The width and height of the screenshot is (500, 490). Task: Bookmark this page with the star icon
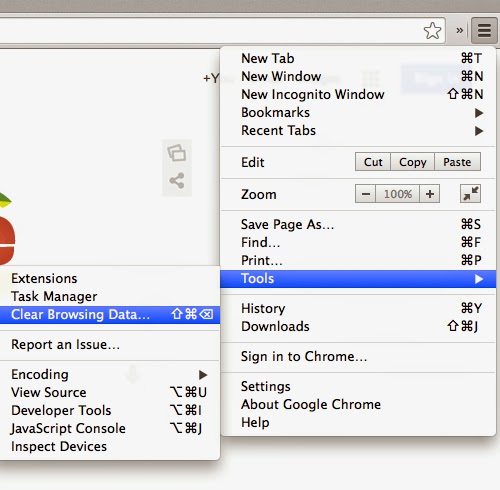tap(432, 31)
